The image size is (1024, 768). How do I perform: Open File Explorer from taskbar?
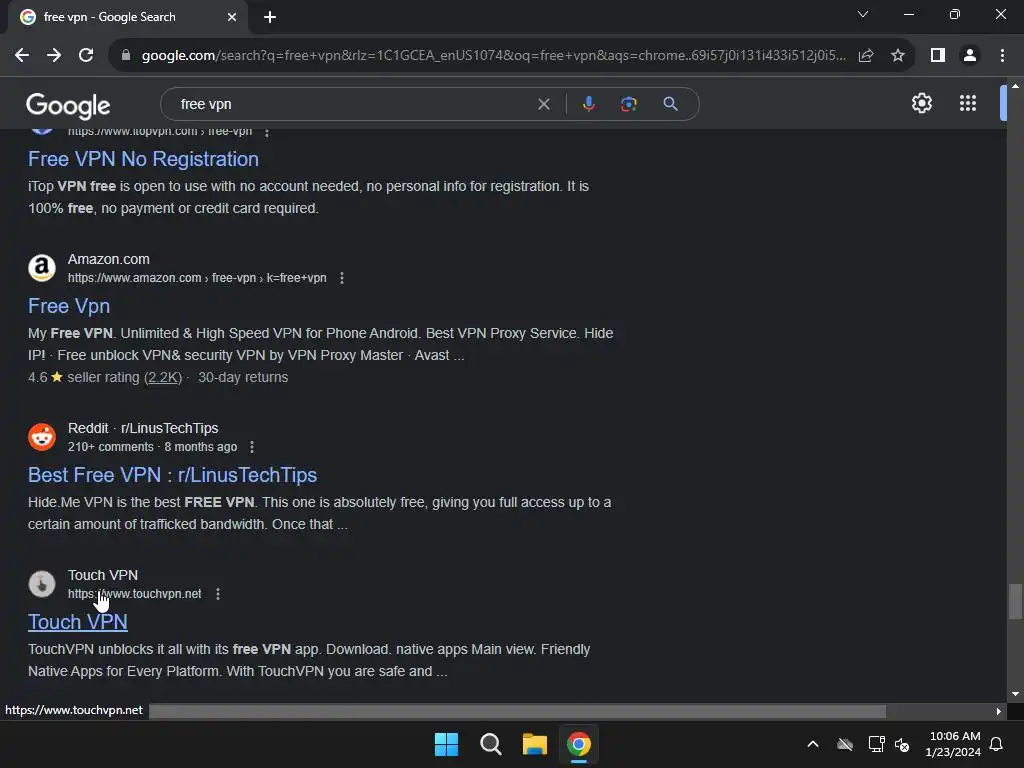pyautogui.click(x=535, y=744)
